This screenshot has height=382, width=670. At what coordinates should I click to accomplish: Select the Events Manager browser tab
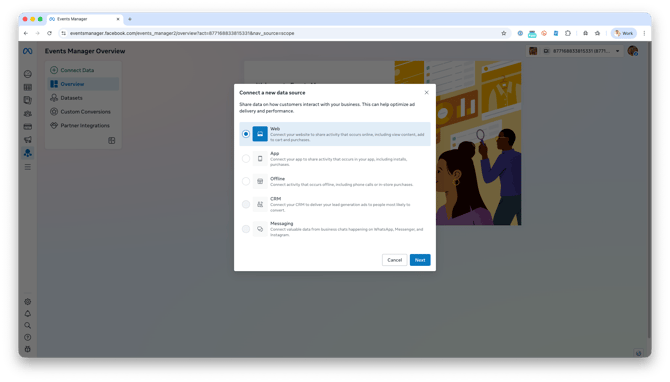(x=84, y=19)
